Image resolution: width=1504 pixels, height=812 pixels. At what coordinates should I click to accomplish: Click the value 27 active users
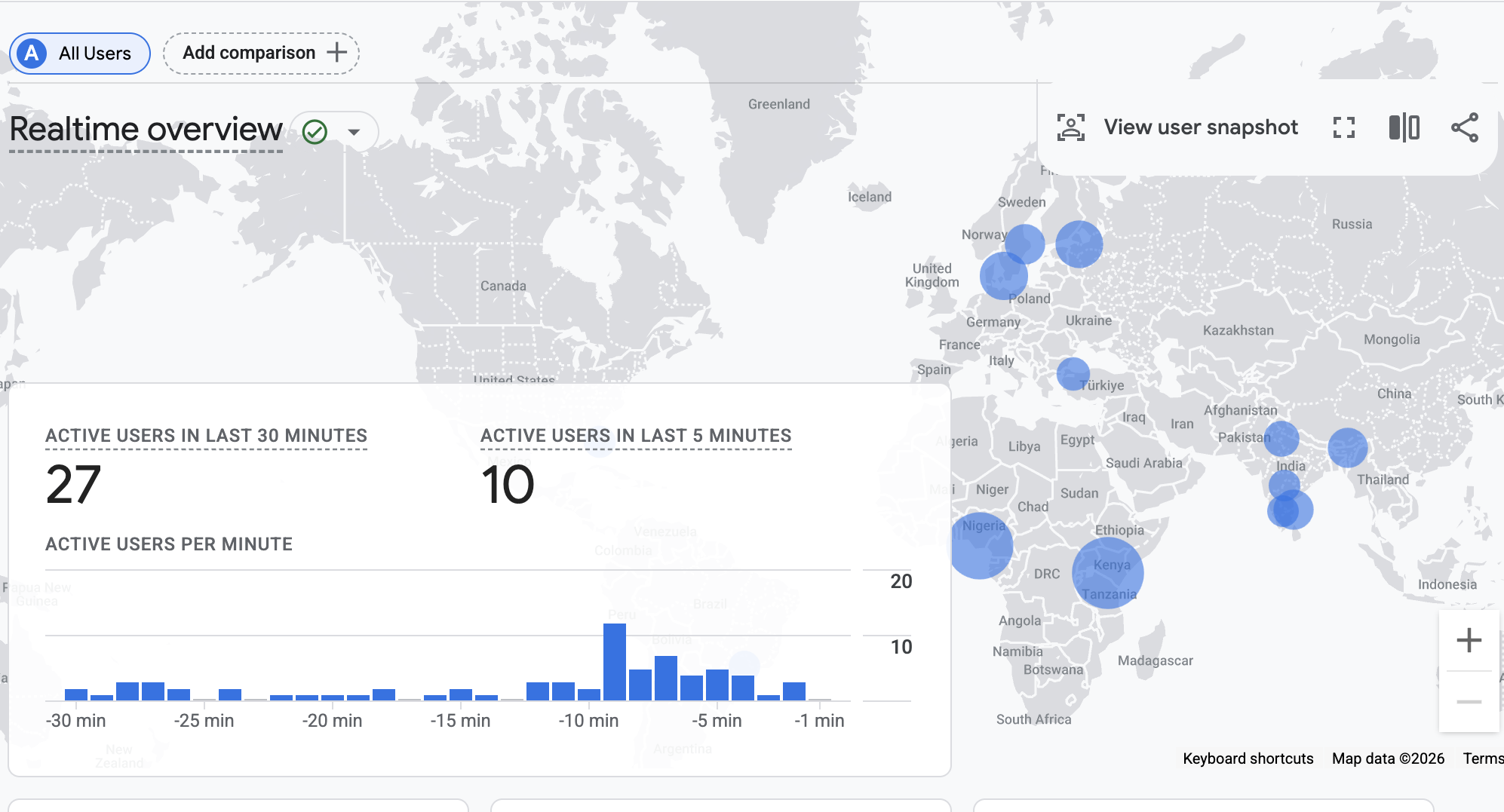click(73, 484)
